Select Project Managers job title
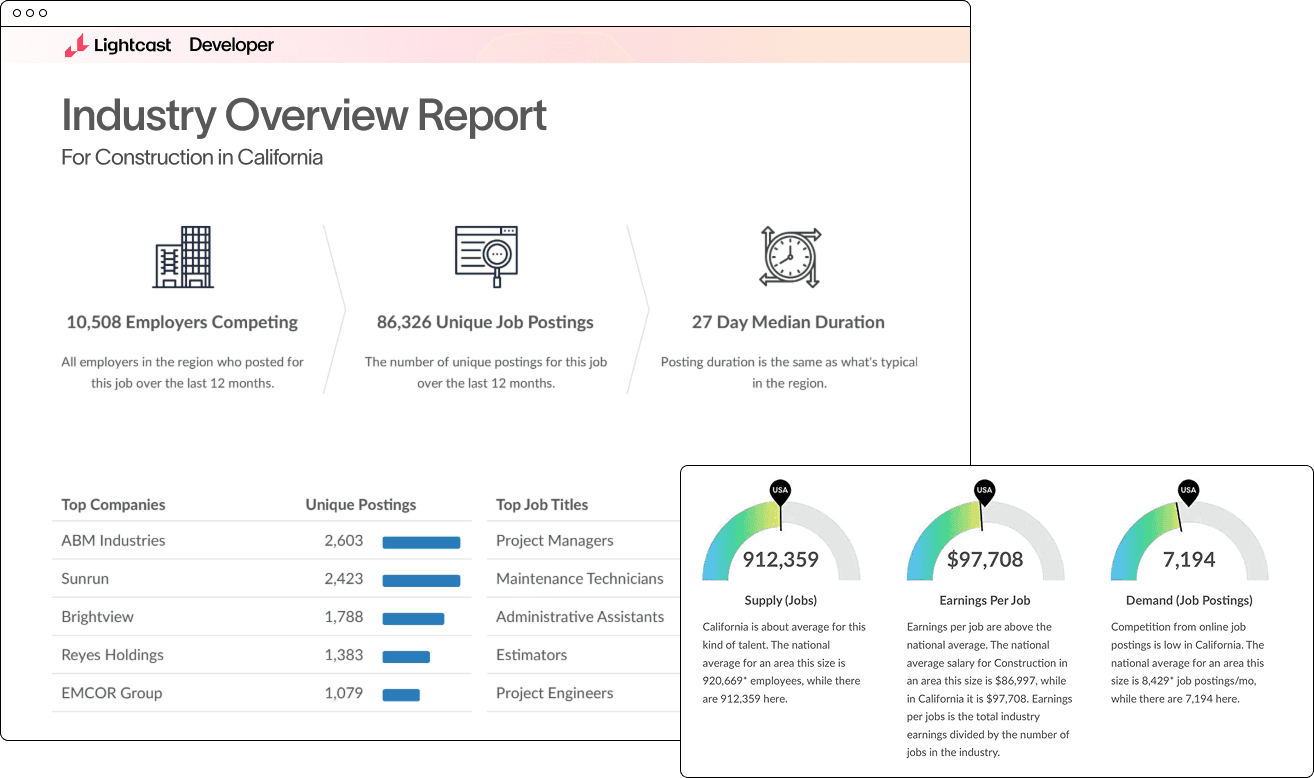This screenshot has width=1314, height=778. [554, 541]
